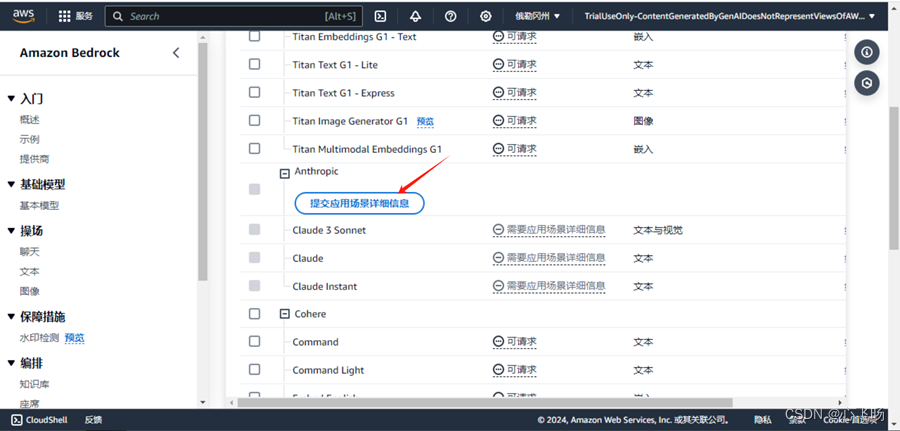The height and width of the screenshot is (431, 900).
Task: Open 文本 playground in the sidebar
Action: 29,271
